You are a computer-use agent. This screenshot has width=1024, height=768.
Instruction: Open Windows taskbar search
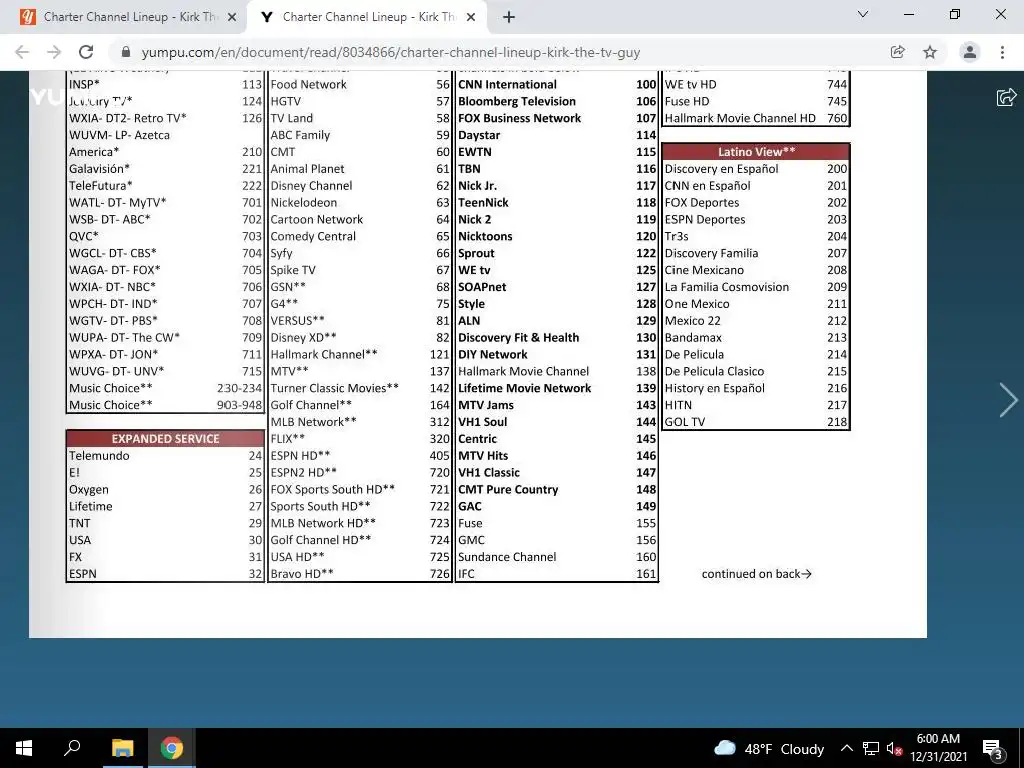click(x=72, y=748)
